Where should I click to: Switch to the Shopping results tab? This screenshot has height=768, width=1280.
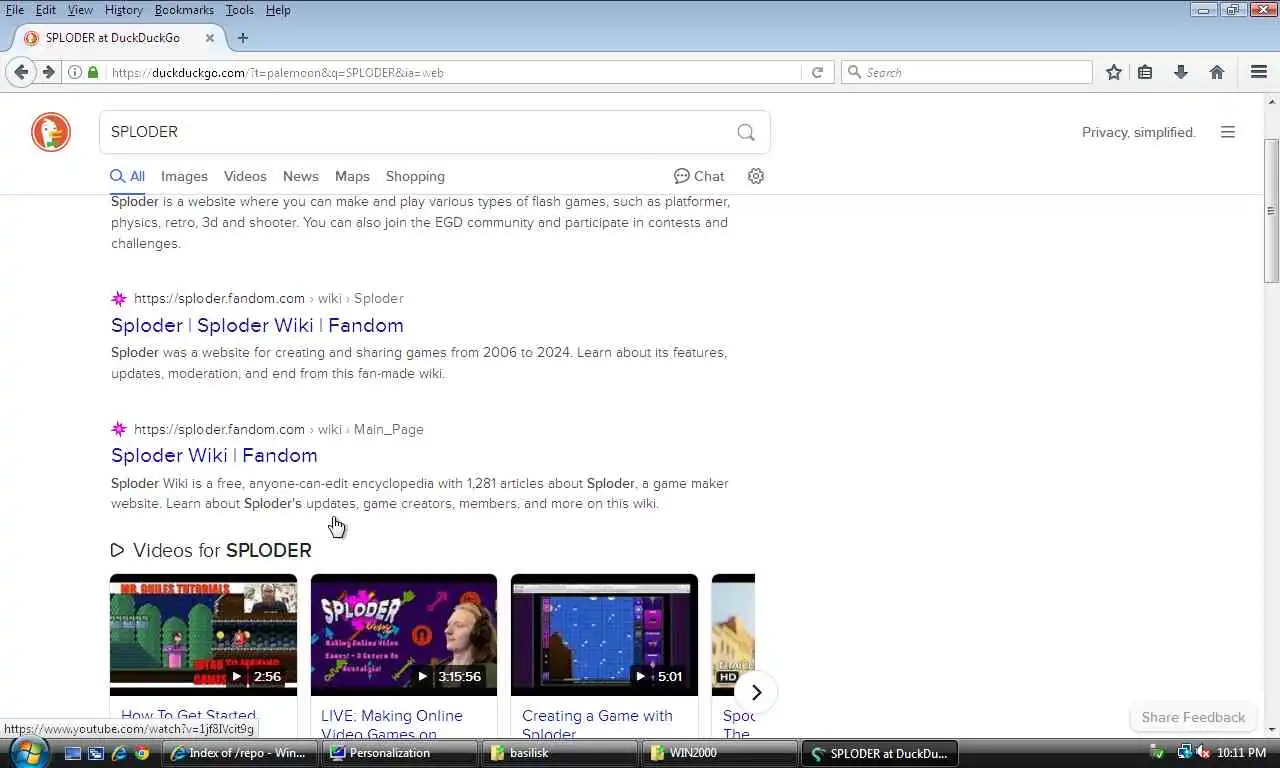[x=415, y=176]
